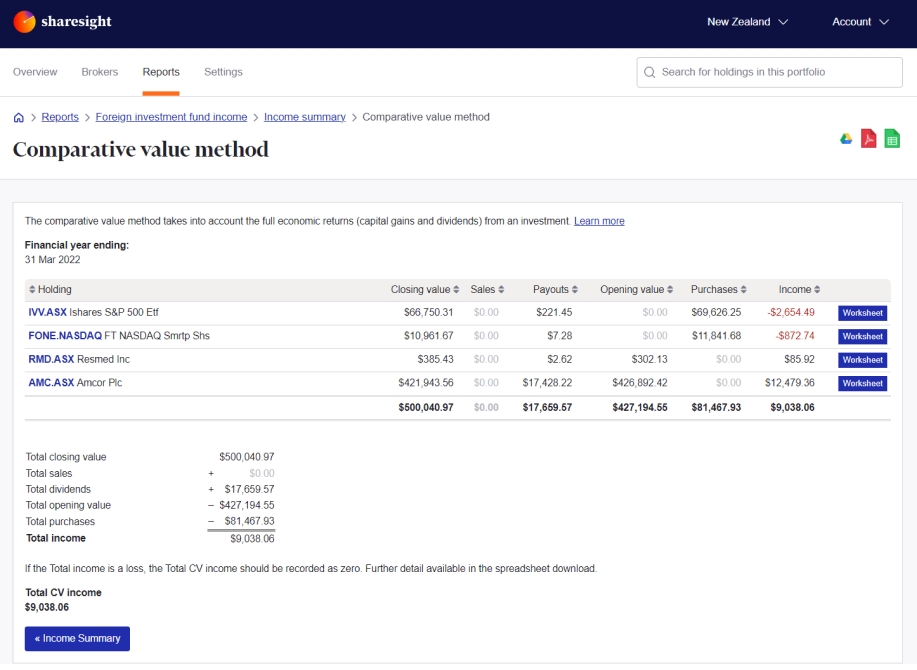917x670 pixels.
Task: Expand the Account menu
Action: pos(860,22)
